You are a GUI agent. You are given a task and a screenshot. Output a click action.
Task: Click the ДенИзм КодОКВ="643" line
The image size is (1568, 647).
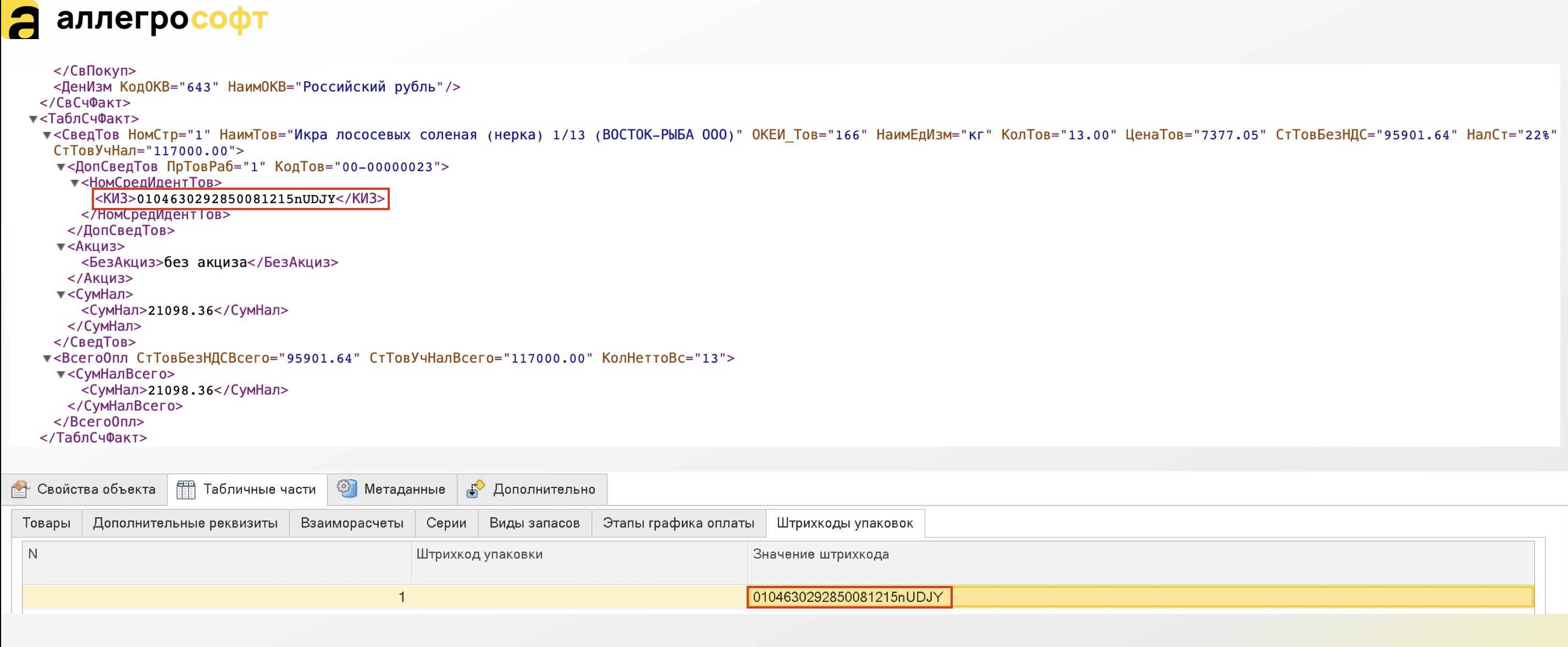point(256,87)
